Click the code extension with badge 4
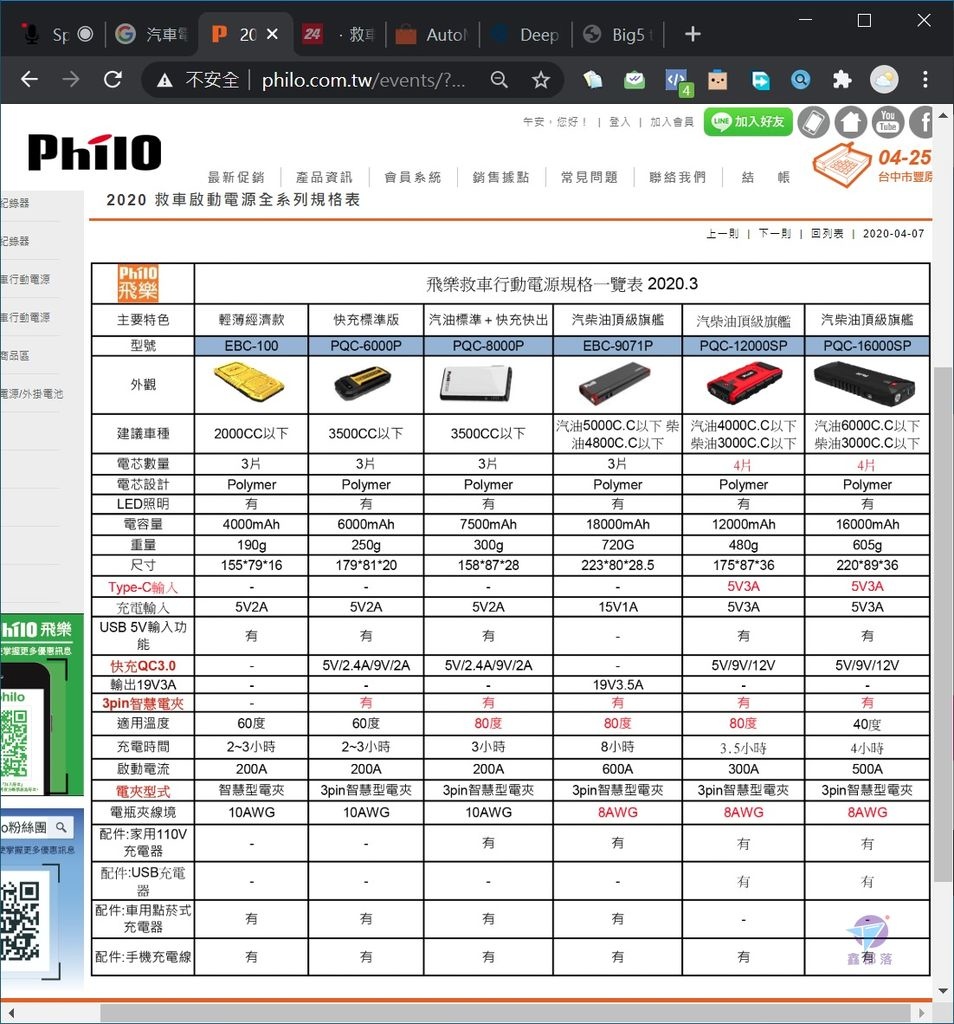This screenshot has width=954, height=1024. coord(676,81)
